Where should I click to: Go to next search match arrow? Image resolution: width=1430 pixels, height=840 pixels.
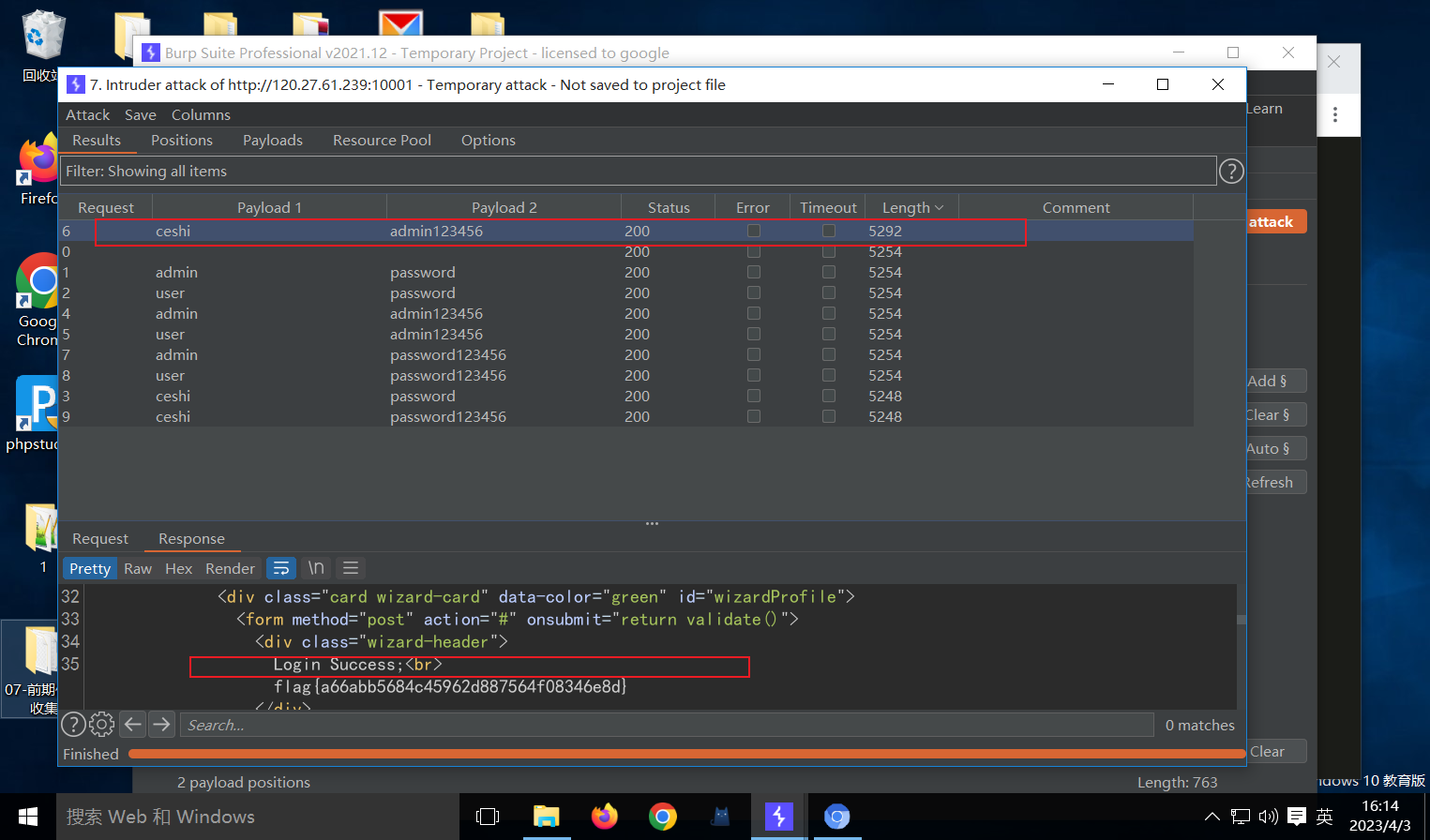pyautogui.click(x=162, y=724)
